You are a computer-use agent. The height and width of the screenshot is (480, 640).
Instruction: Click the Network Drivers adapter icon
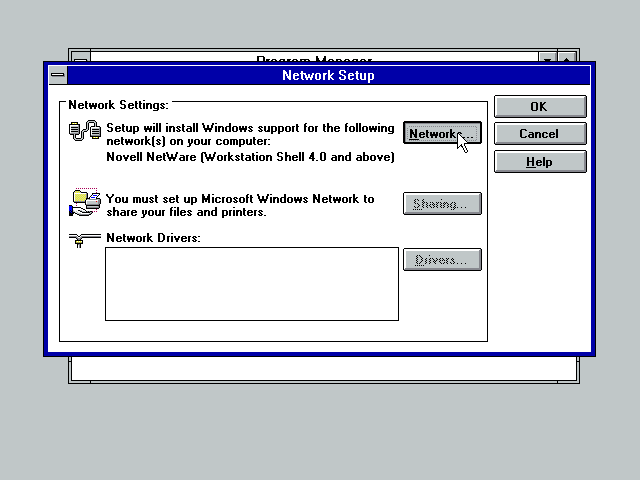[x=84, y=240]
